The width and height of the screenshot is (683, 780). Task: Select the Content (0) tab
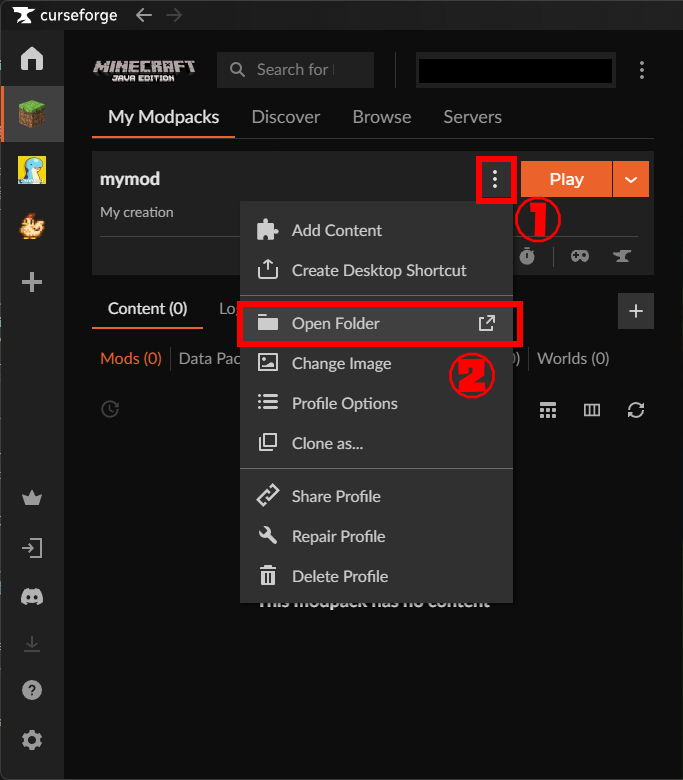[x=147, y=309]
